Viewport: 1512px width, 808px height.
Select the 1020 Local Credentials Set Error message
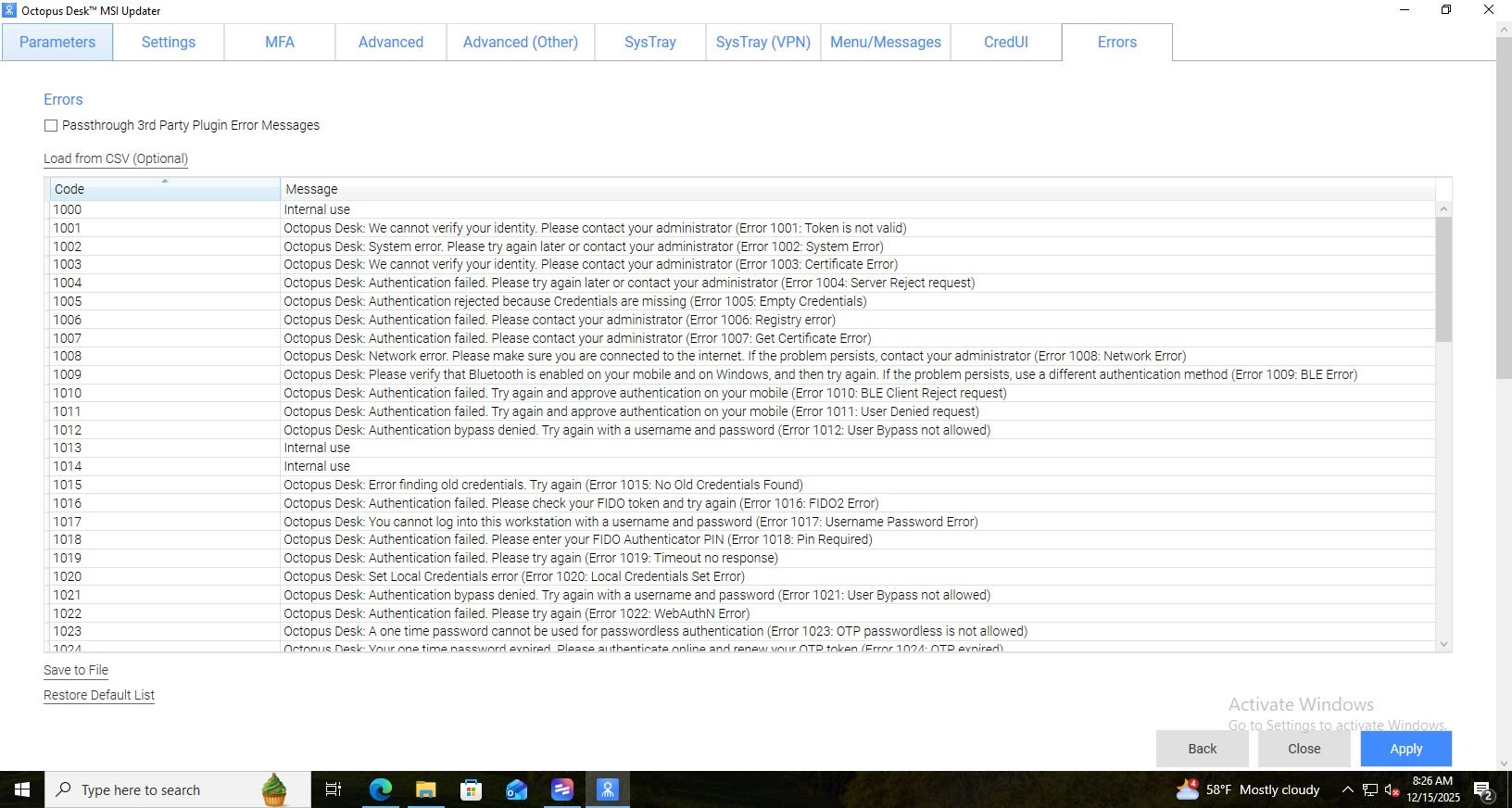pos(514,576)
